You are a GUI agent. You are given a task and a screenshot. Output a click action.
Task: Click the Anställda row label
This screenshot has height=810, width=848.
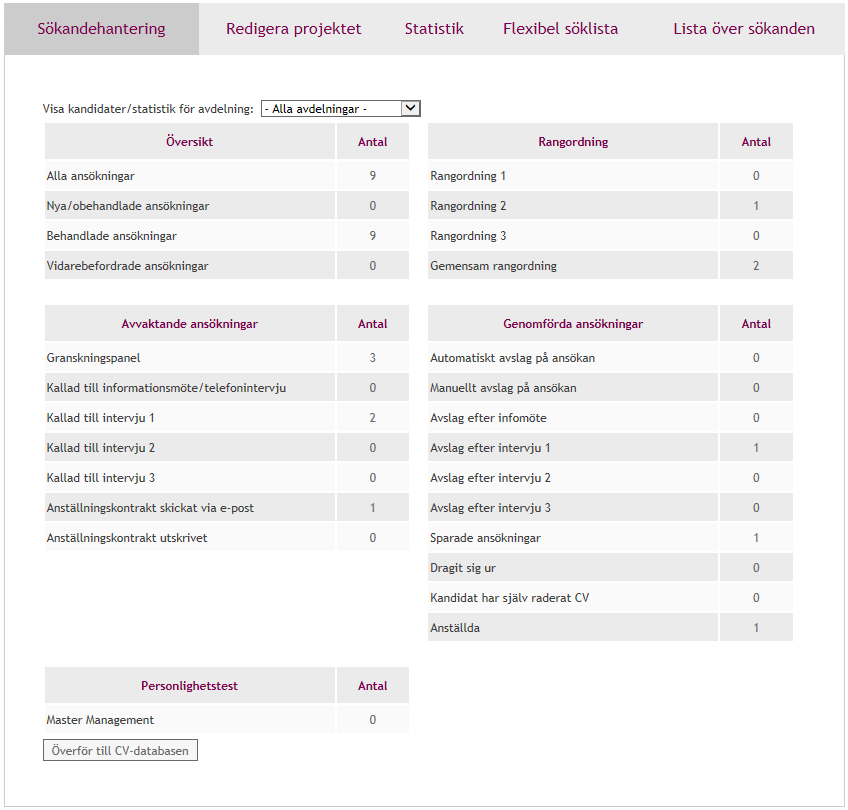coord(455,628)
